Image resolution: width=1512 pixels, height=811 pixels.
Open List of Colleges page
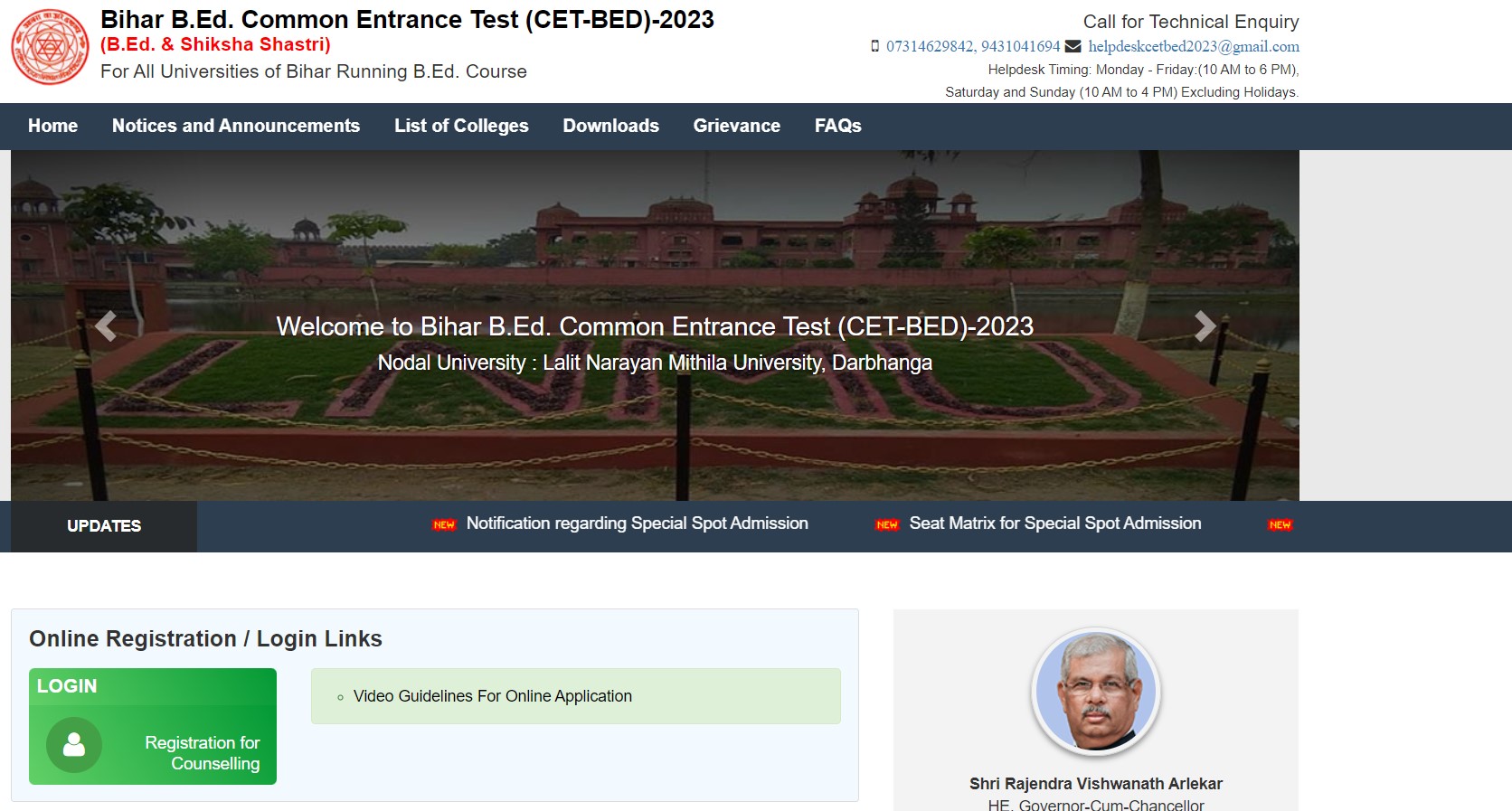click(461, 126)
